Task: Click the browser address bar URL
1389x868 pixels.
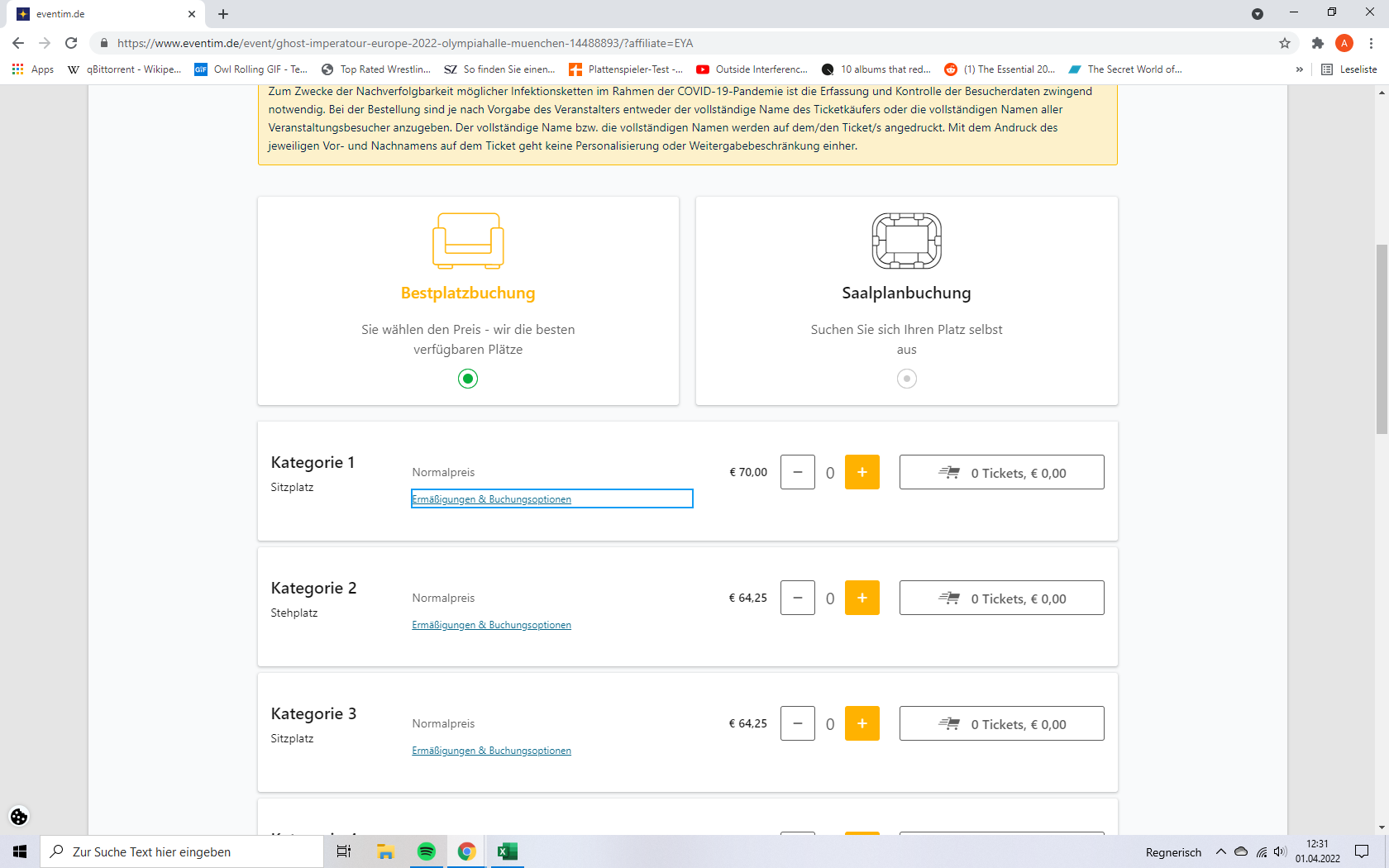Action: coord(405,43)
